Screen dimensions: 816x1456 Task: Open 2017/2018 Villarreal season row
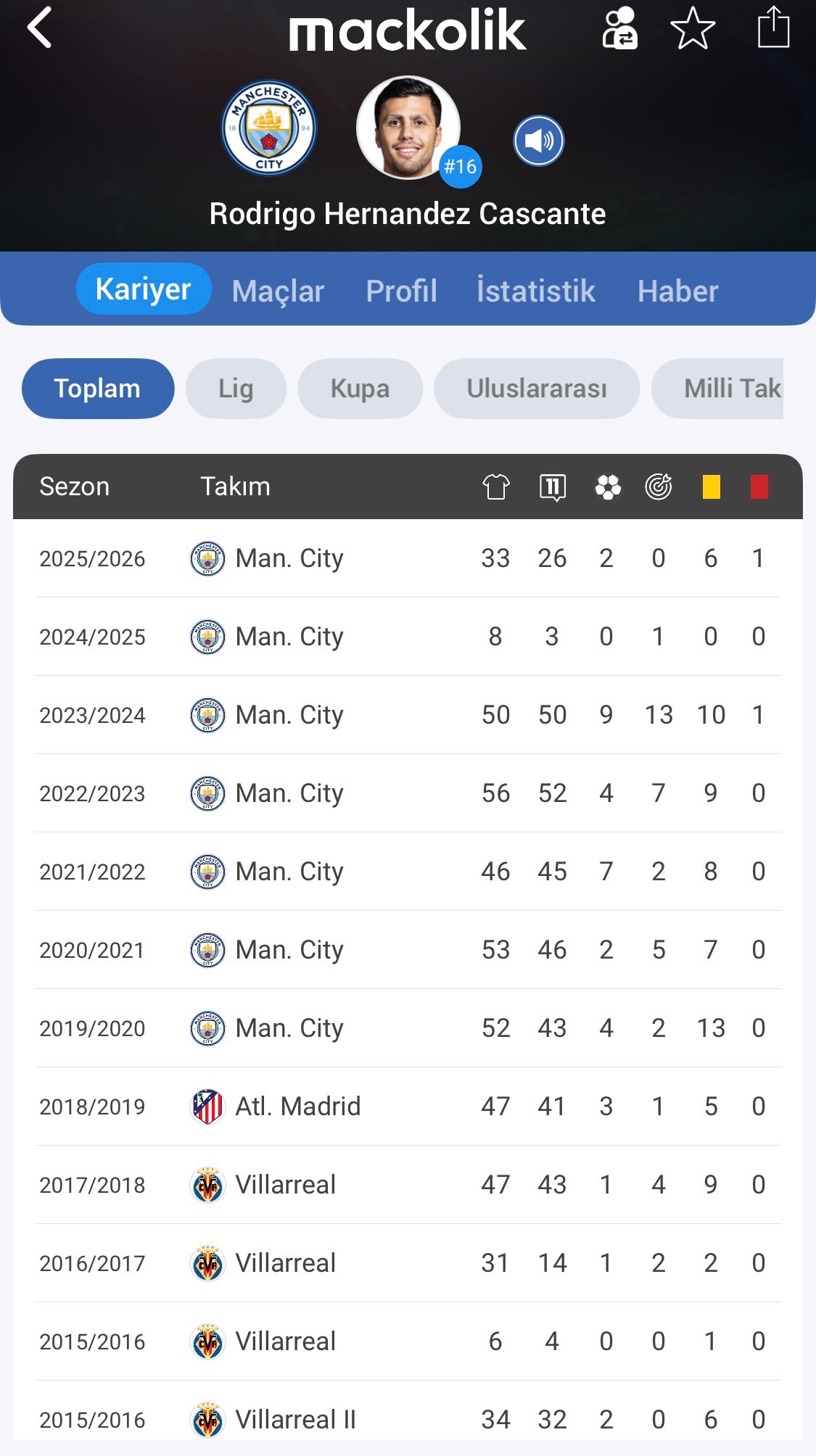pos(408,1185)
